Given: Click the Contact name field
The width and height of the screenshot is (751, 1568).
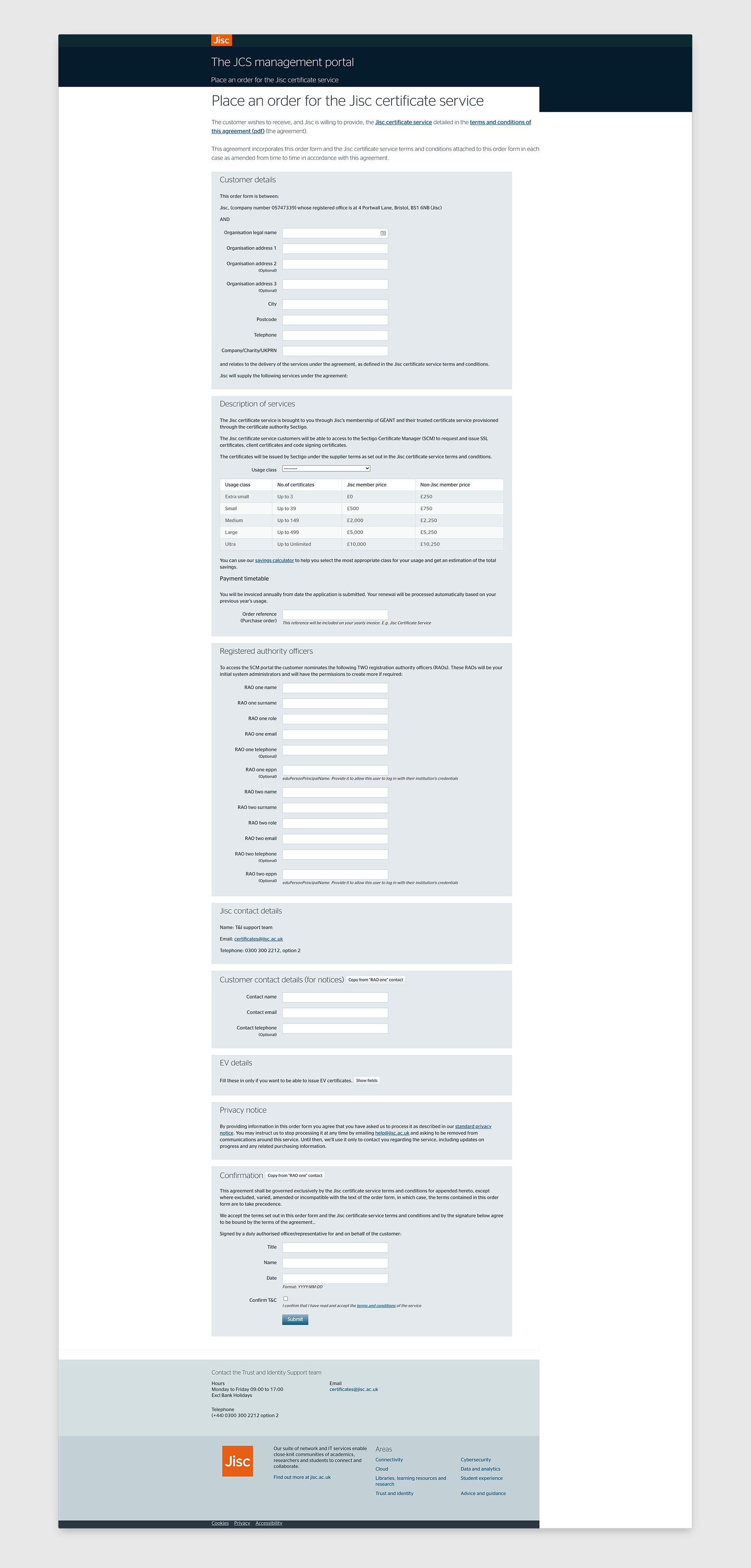Looking at the screenshot, I should [335, 997].
